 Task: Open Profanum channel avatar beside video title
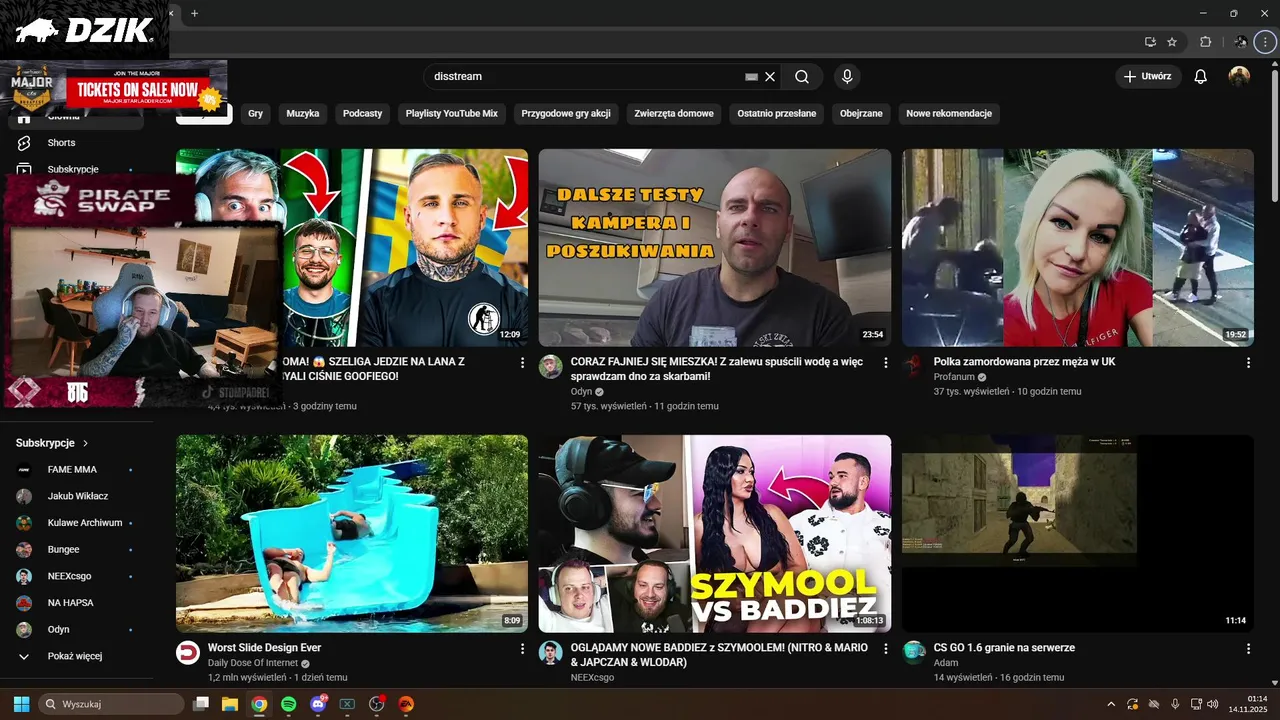tap(913, 366)
